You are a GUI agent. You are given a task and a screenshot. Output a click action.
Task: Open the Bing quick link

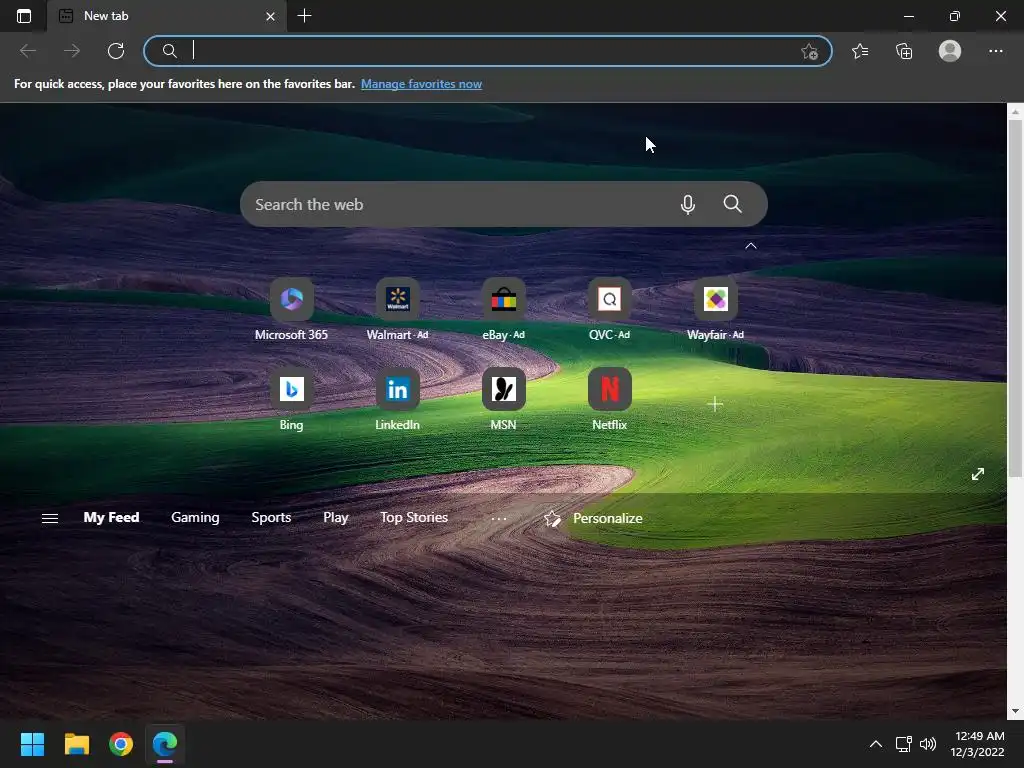291,400
